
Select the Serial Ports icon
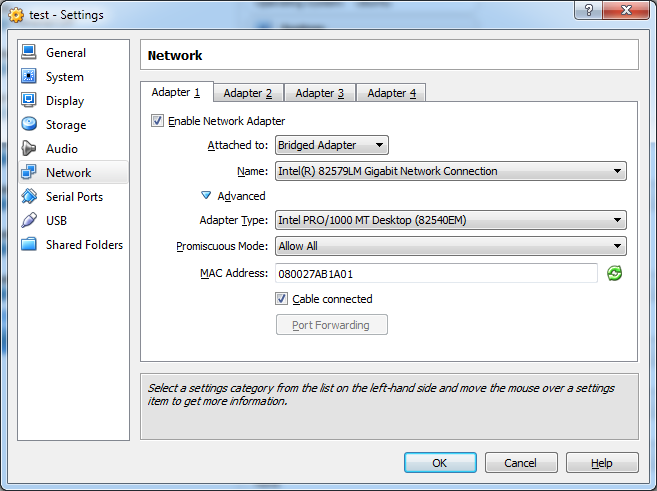coord(28,197)
